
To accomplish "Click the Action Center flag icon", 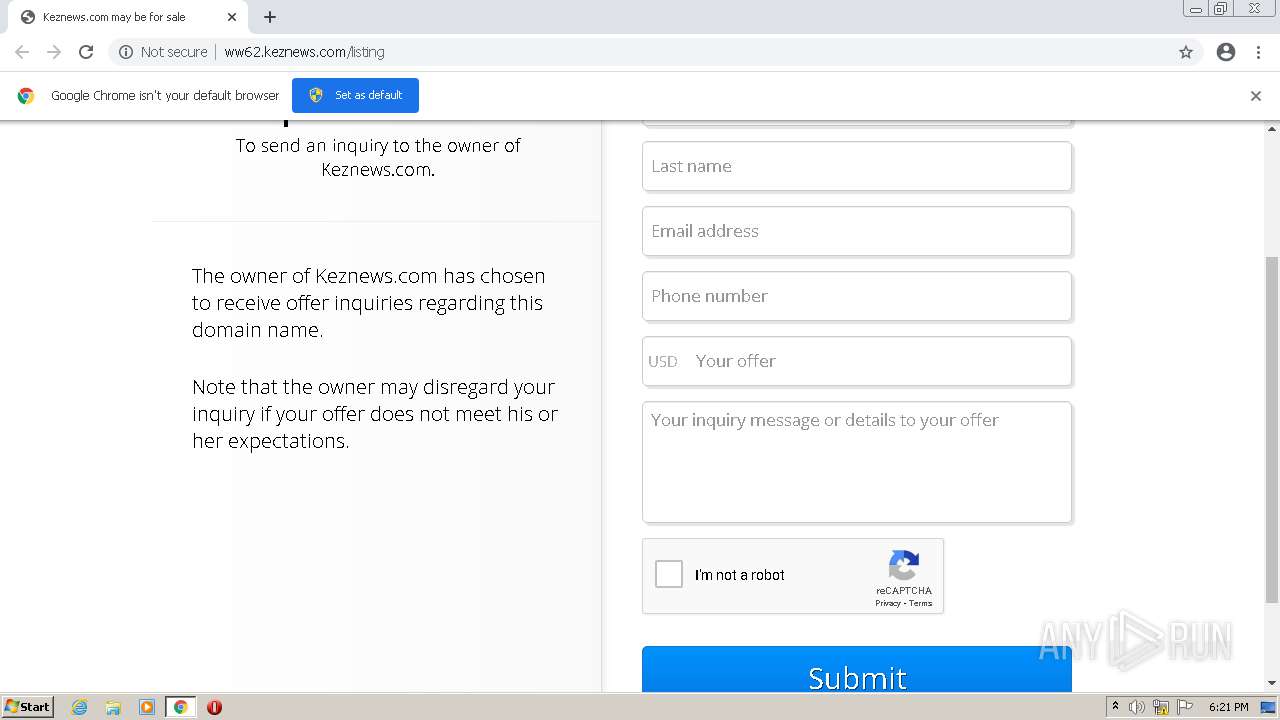I will pyautogui.click(x=1185, y=707).
